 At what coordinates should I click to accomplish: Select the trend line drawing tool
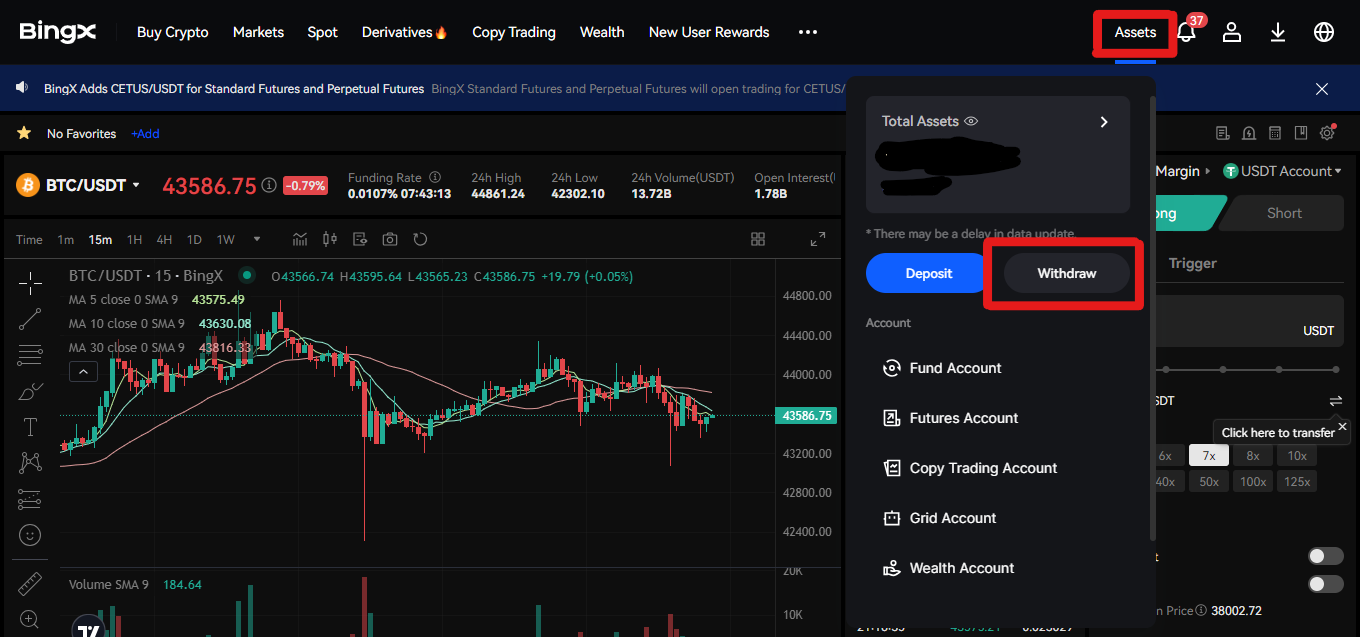[x=30, y=319]
